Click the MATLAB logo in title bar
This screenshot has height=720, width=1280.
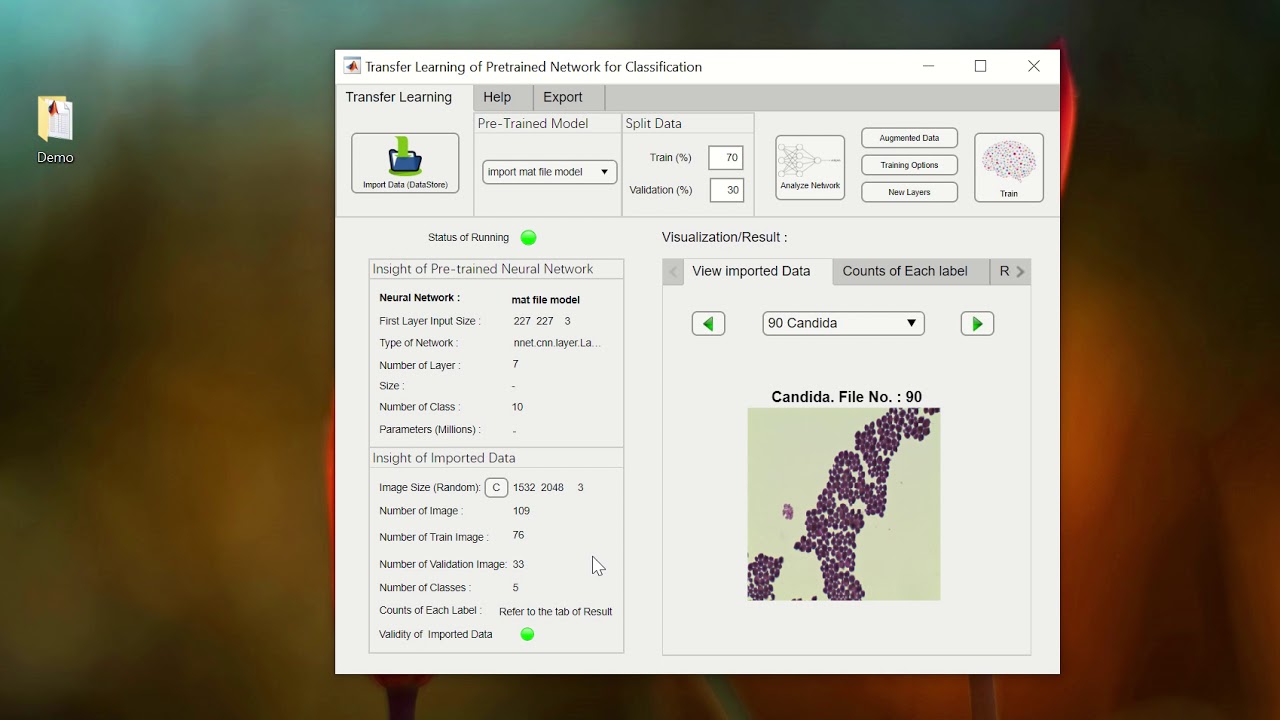click(x=352, y=66)
